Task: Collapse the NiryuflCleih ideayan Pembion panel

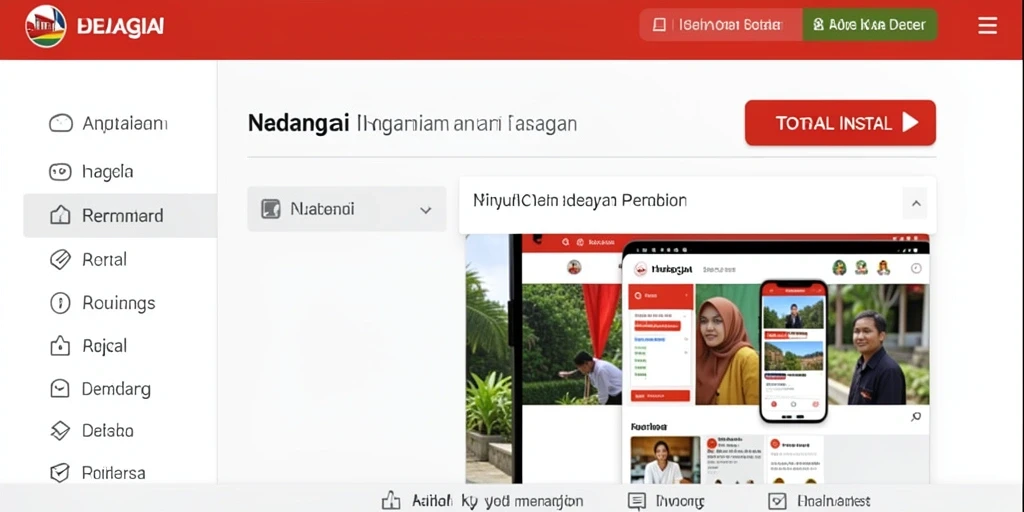Action: click(916, 204)
